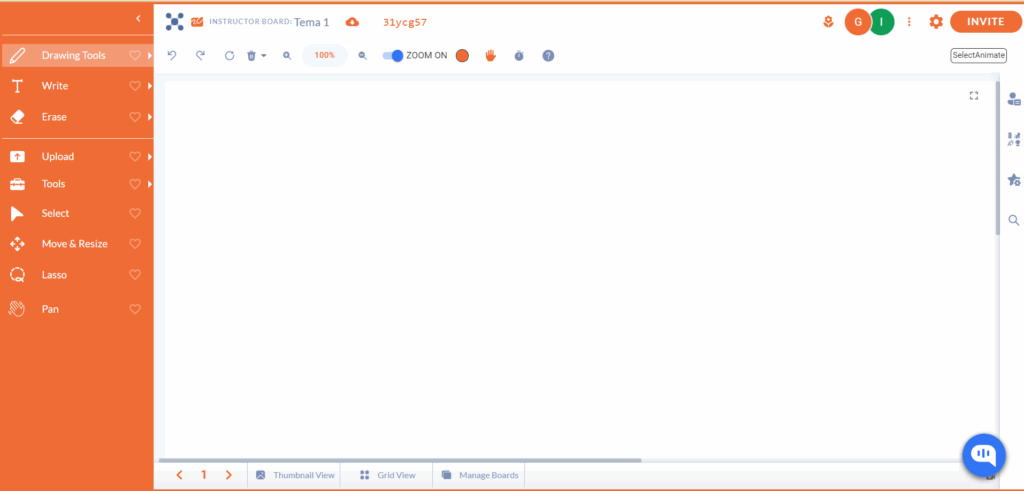This screenshot has width=1024, height=491.
Task: Click the undo arrow in the toolbar
Action: [x=172, y=56]
